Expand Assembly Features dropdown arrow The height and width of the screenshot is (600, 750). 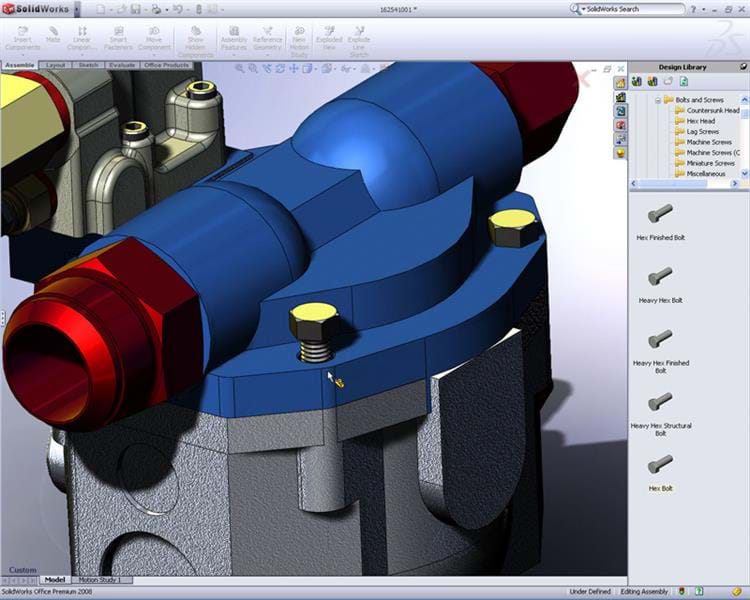click(234, 55)
